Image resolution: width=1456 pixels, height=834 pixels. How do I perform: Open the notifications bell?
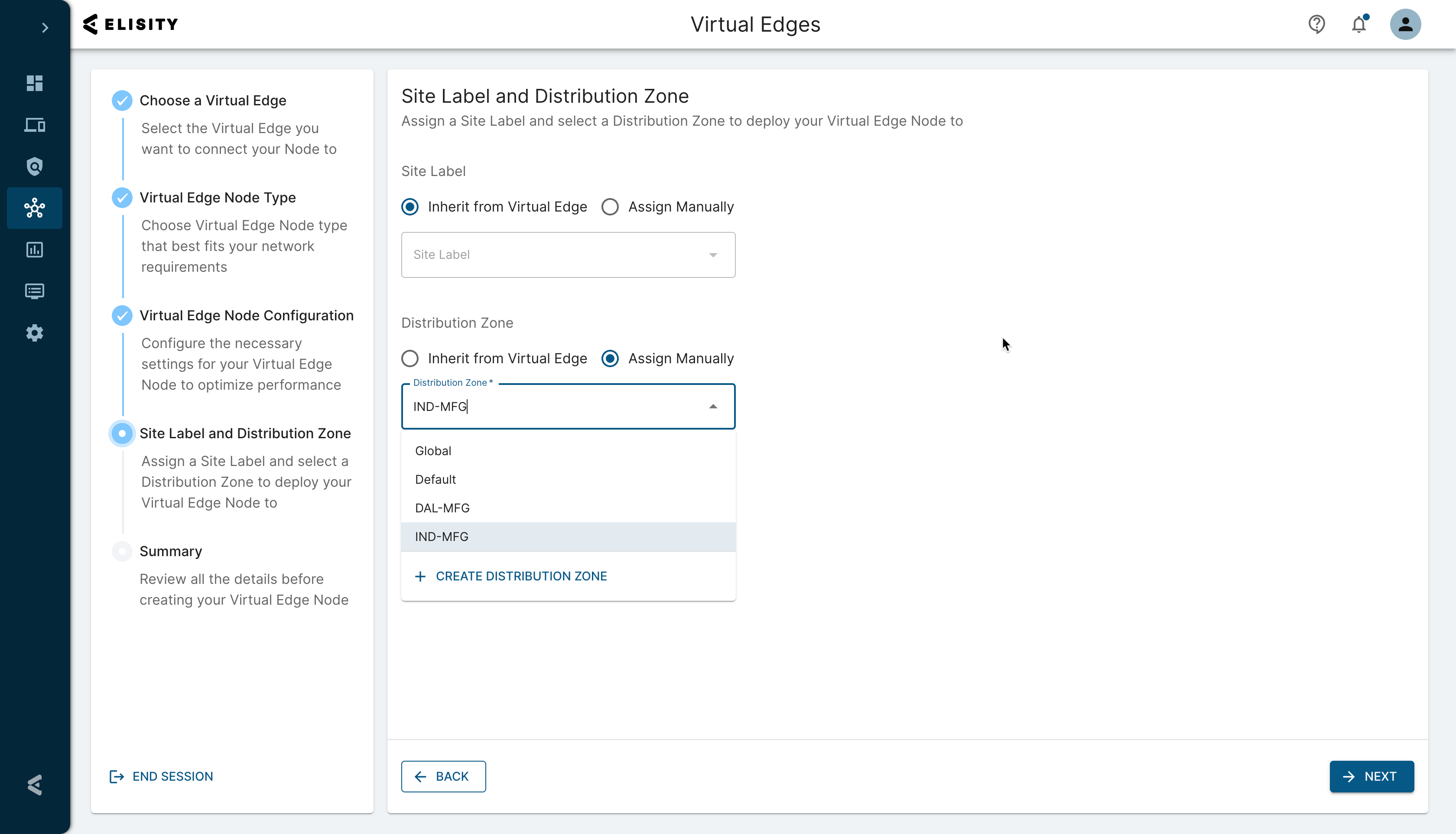(1358, 25)
